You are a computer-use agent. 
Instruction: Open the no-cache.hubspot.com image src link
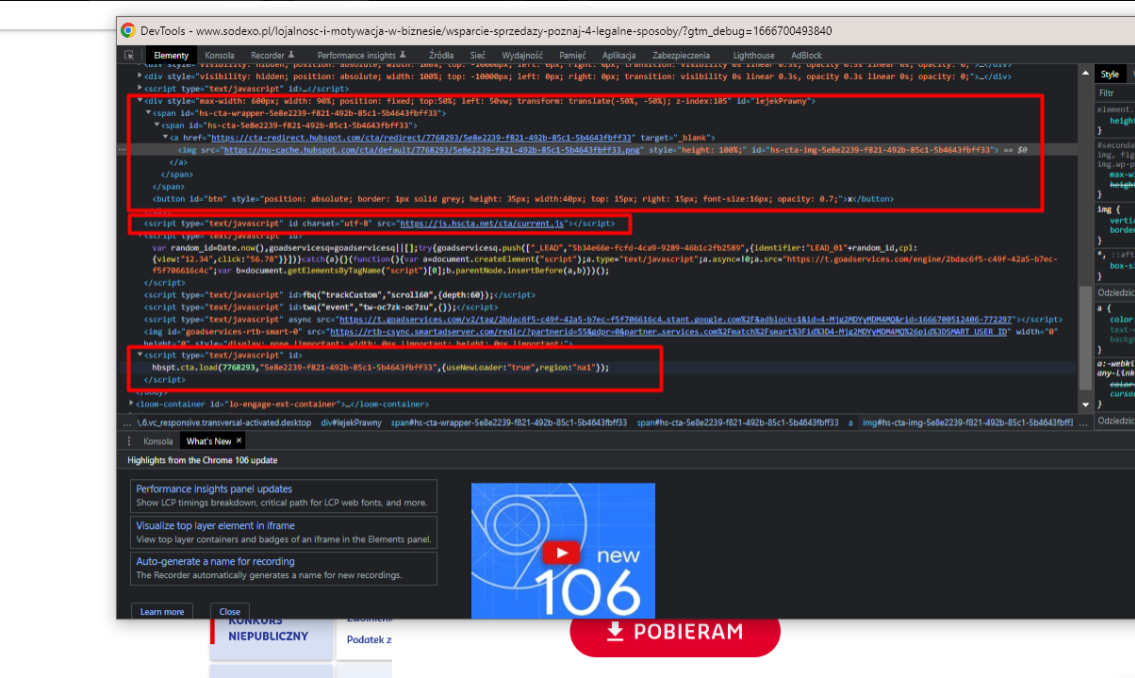click(432, 150)
